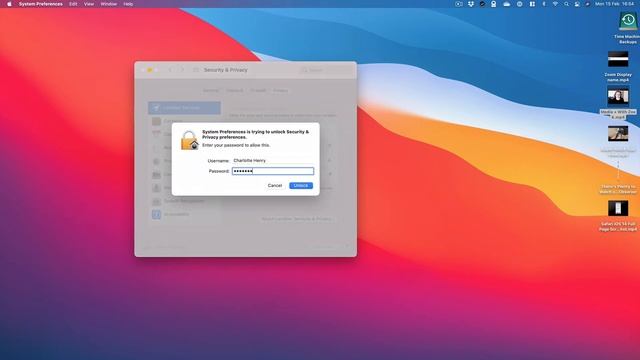Viewport: 640px width, 360px height.
Task: Select the Media+ With Zoe video thumbnail
Action: [x=618, y=98]
